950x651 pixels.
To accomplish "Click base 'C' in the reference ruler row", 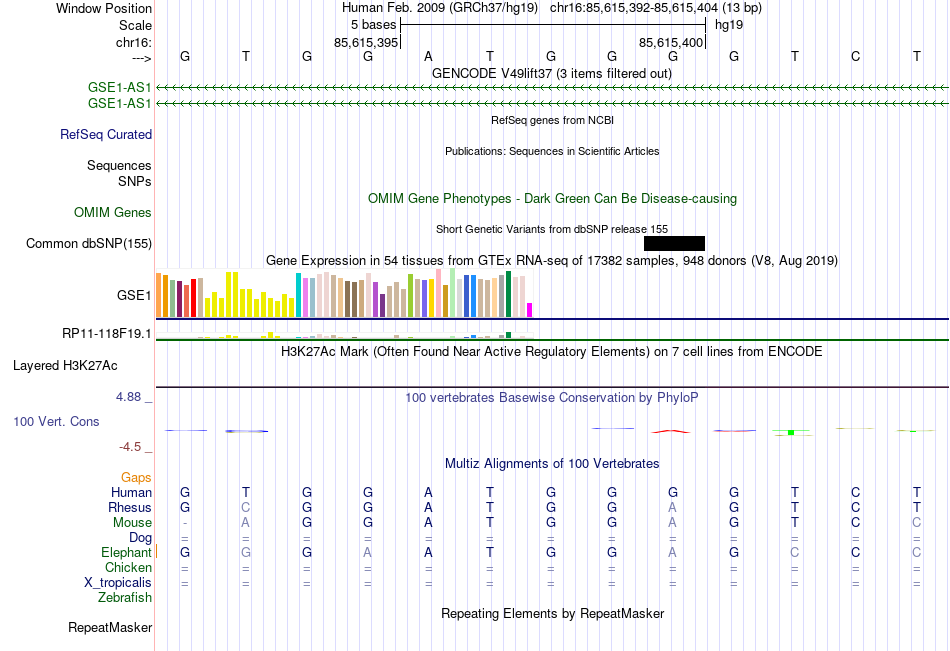I will 855,56.
